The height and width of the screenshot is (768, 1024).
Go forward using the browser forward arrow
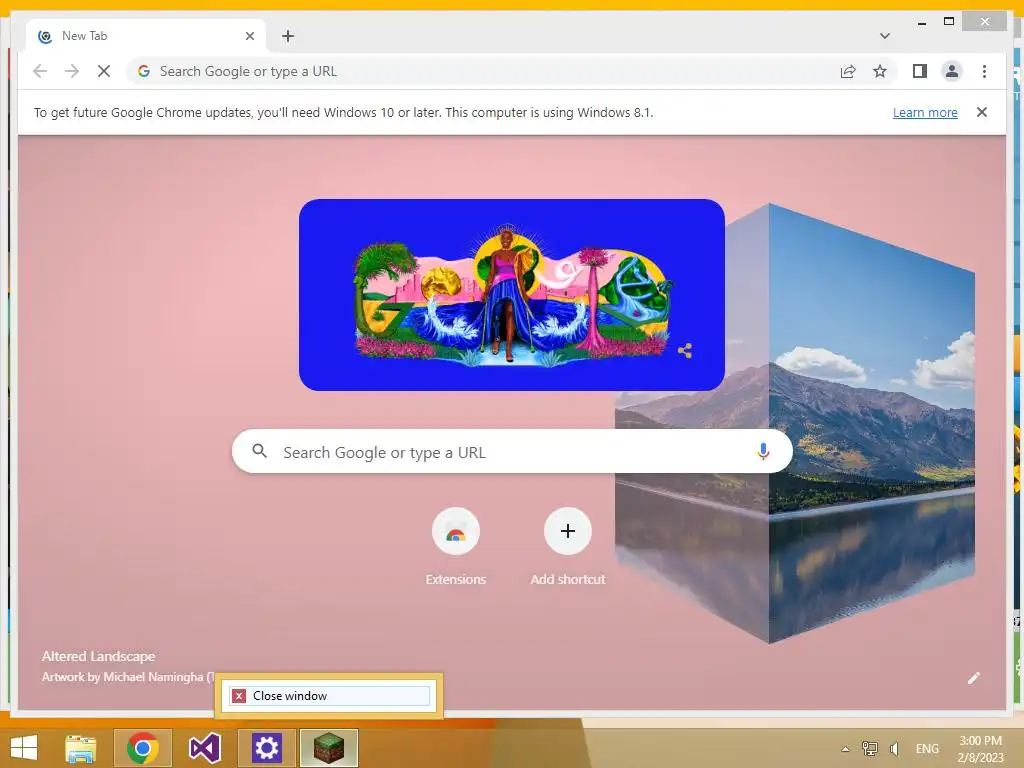(x=72, y=71)
